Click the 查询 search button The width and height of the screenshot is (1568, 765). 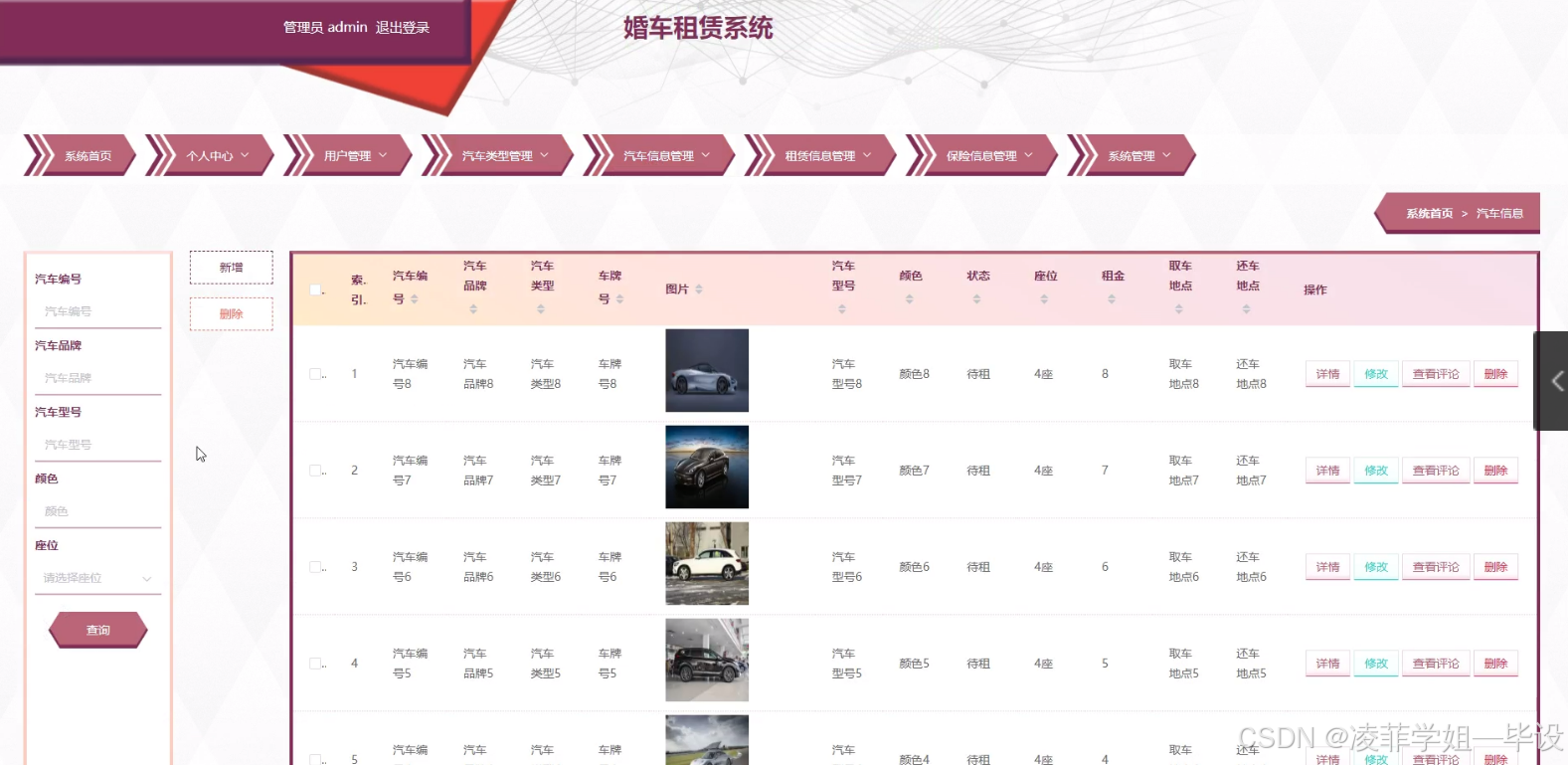(x=97, y=630)
